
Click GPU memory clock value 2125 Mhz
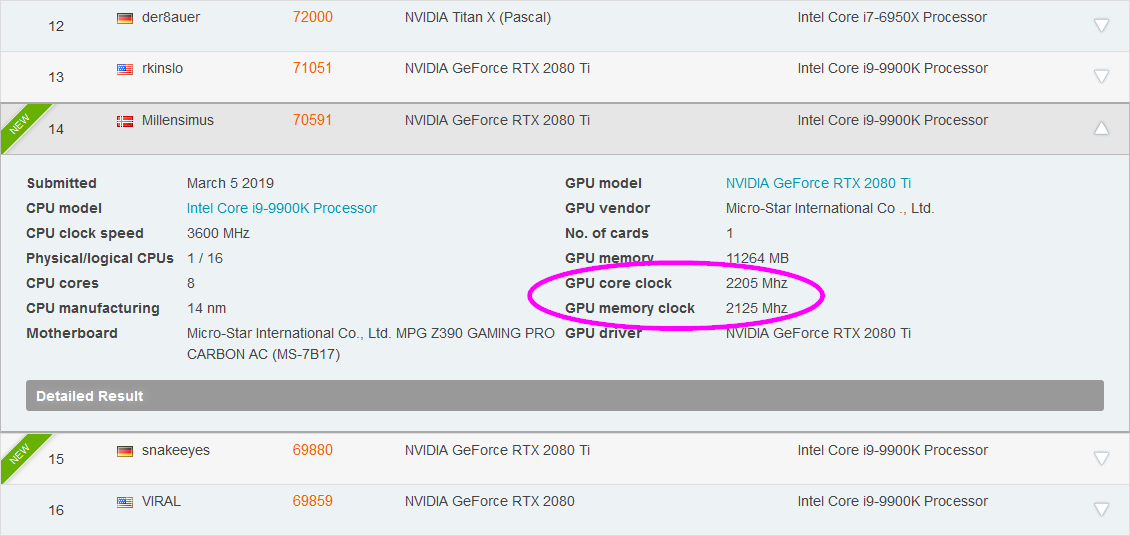click(757, 308)
